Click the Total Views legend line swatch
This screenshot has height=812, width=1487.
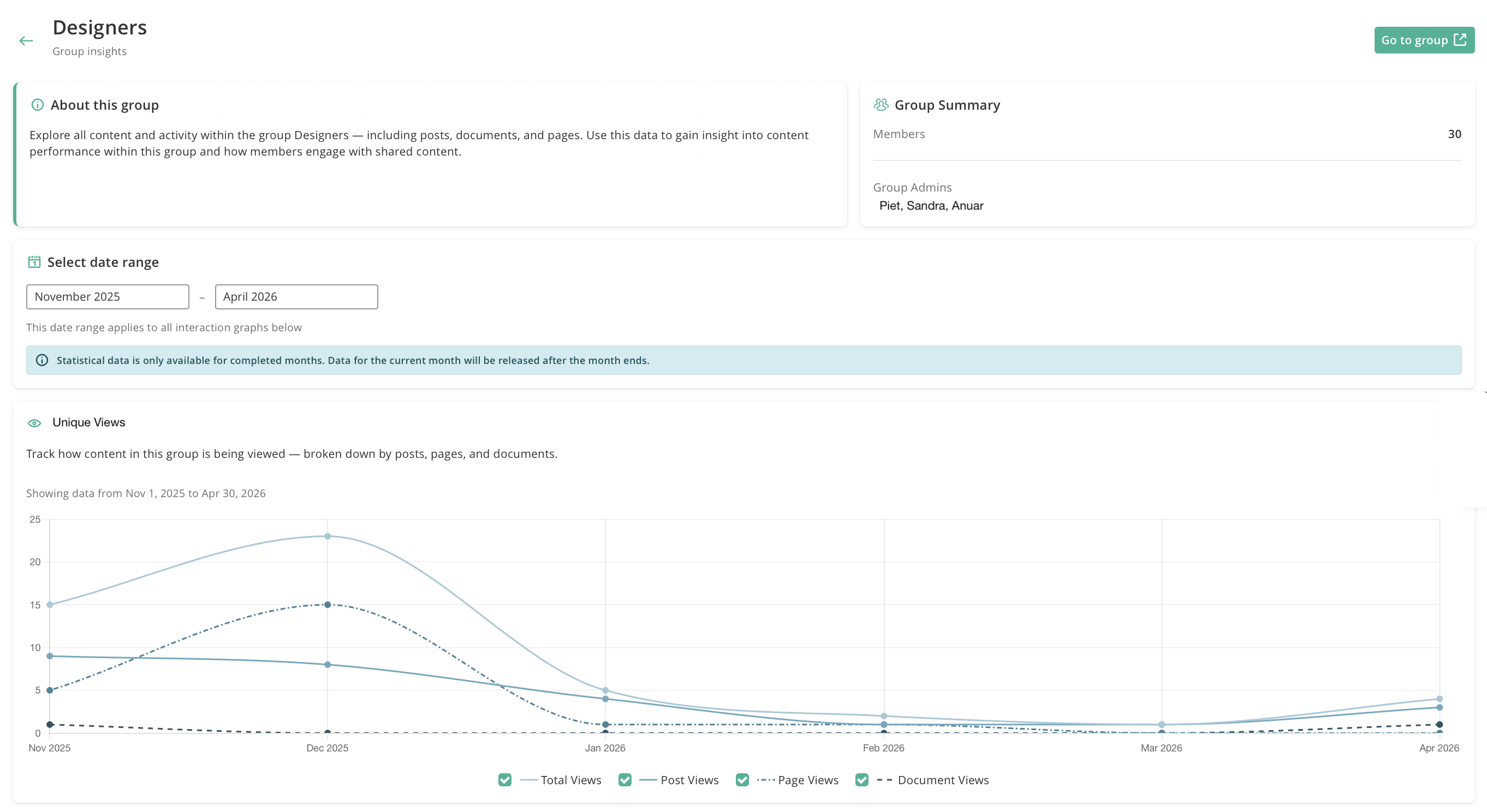(x=529, y=780)
